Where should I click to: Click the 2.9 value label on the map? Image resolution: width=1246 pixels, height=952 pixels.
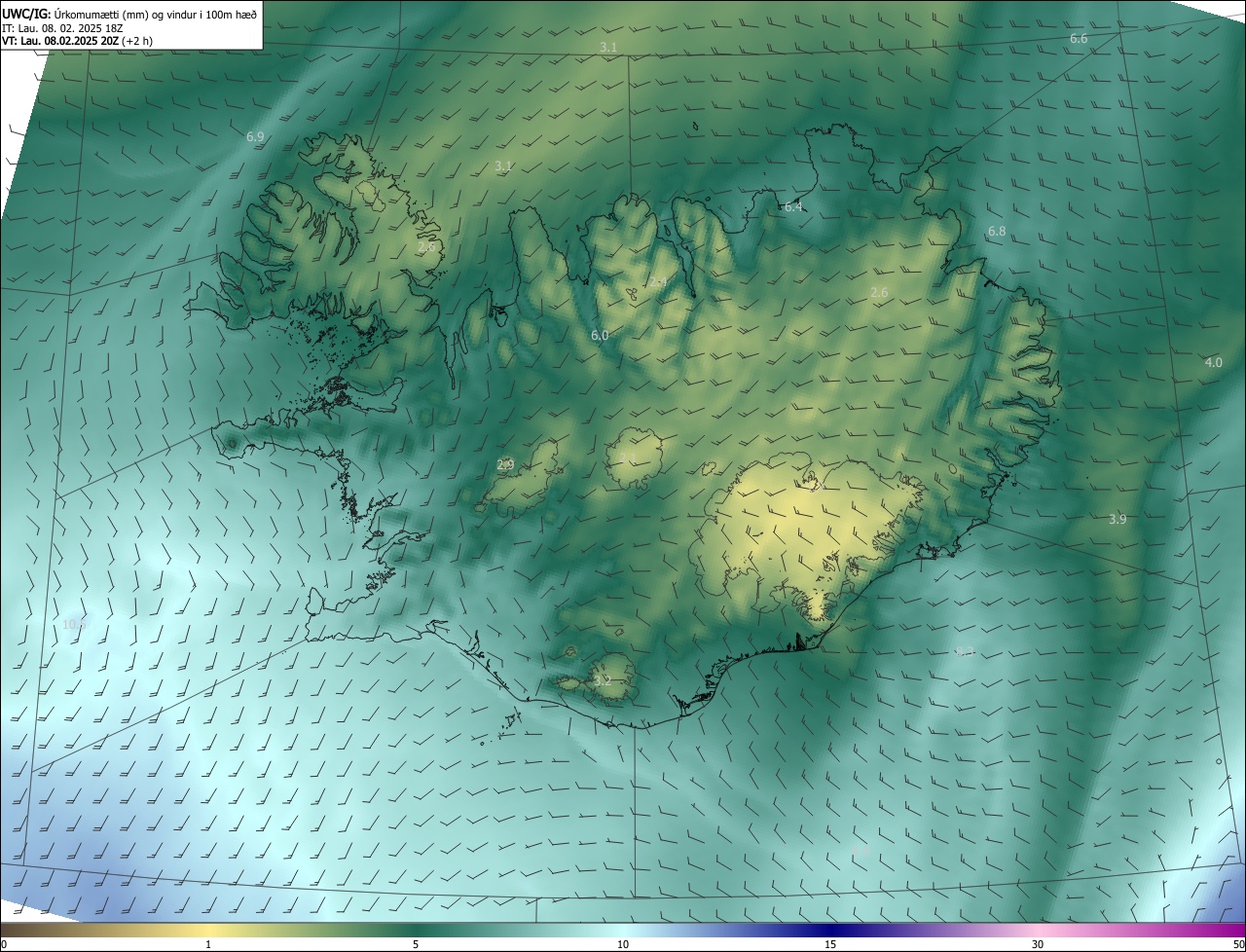pos(505,465)
